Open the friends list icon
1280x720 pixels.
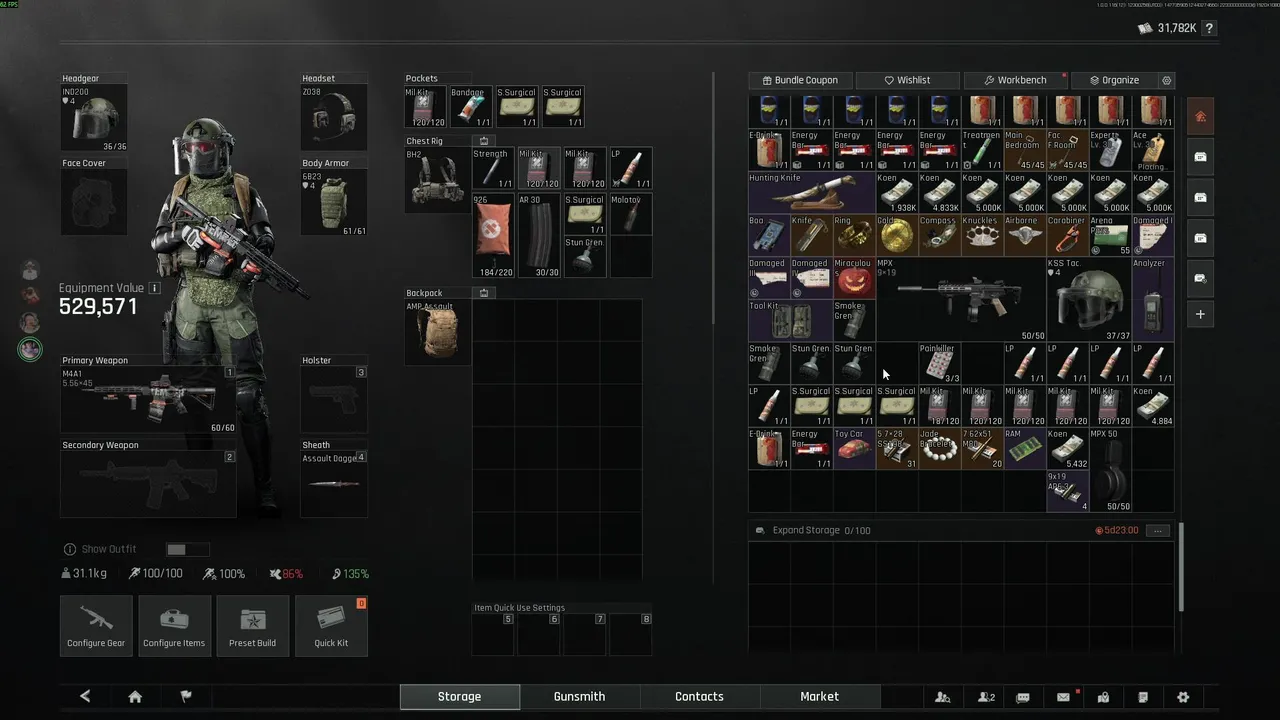[x=942, y=697]
